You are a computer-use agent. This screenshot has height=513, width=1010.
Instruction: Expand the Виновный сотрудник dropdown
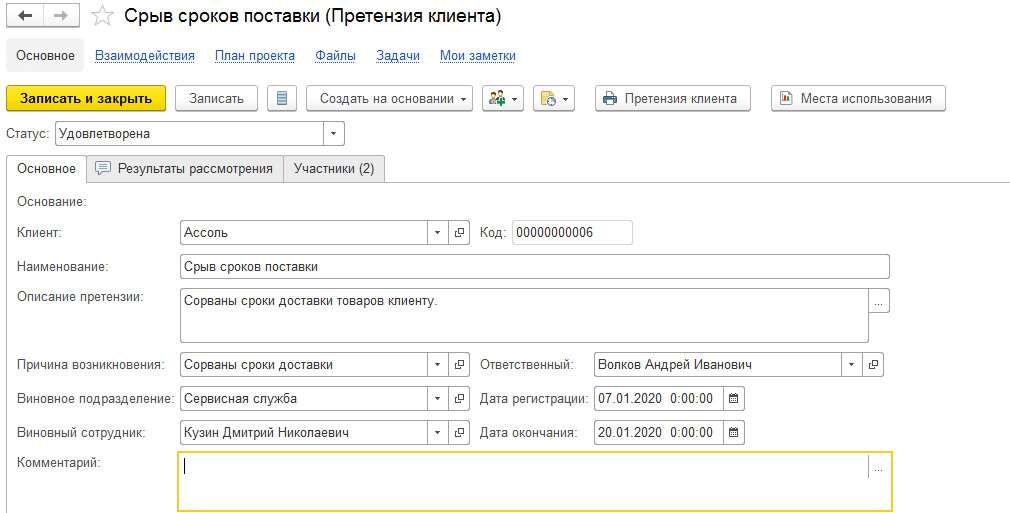pyautogui.click(x=438, y=433)
